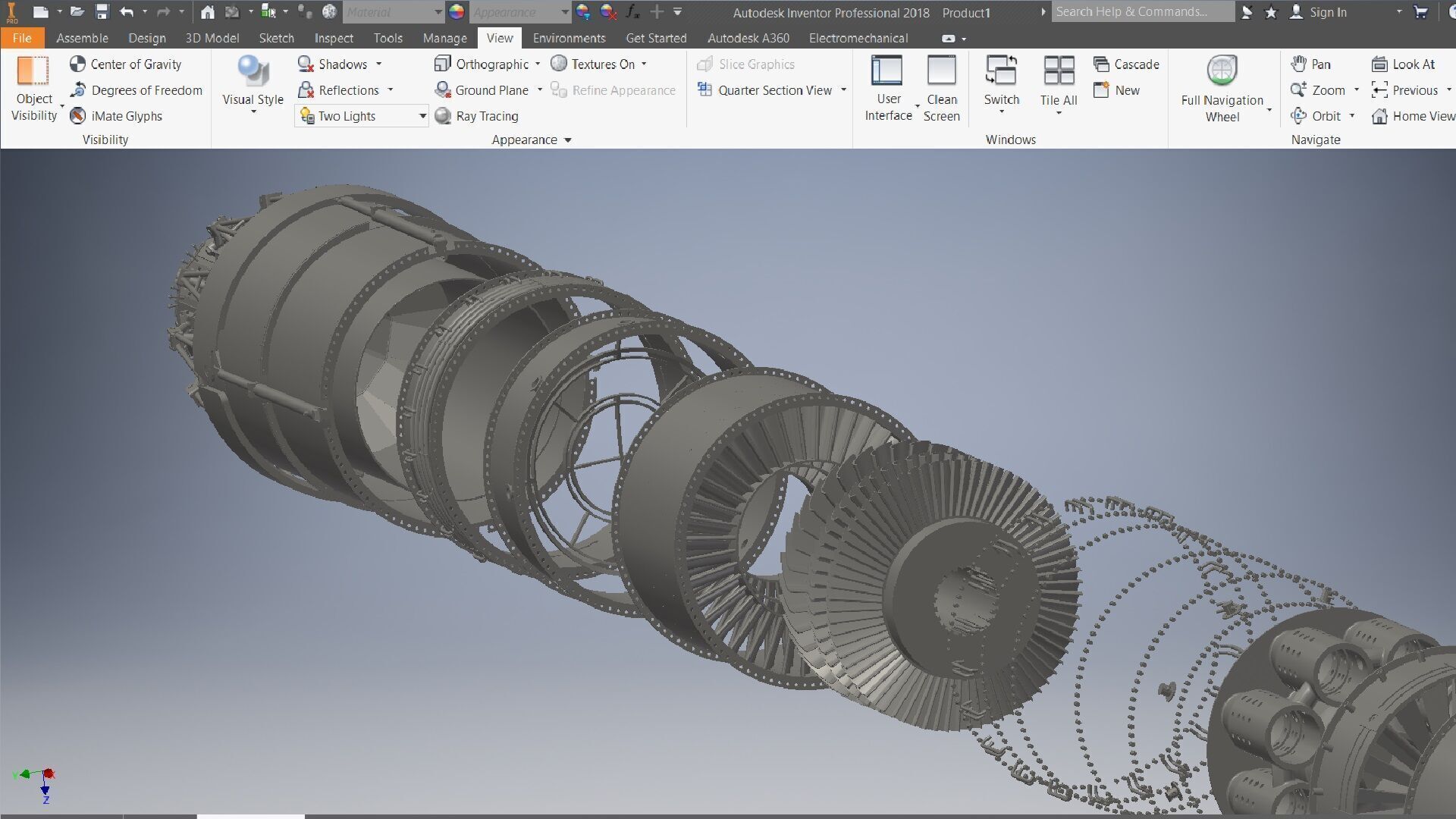
Task: Click the Quarter Section View icon
Action: [x=705, y=90]
